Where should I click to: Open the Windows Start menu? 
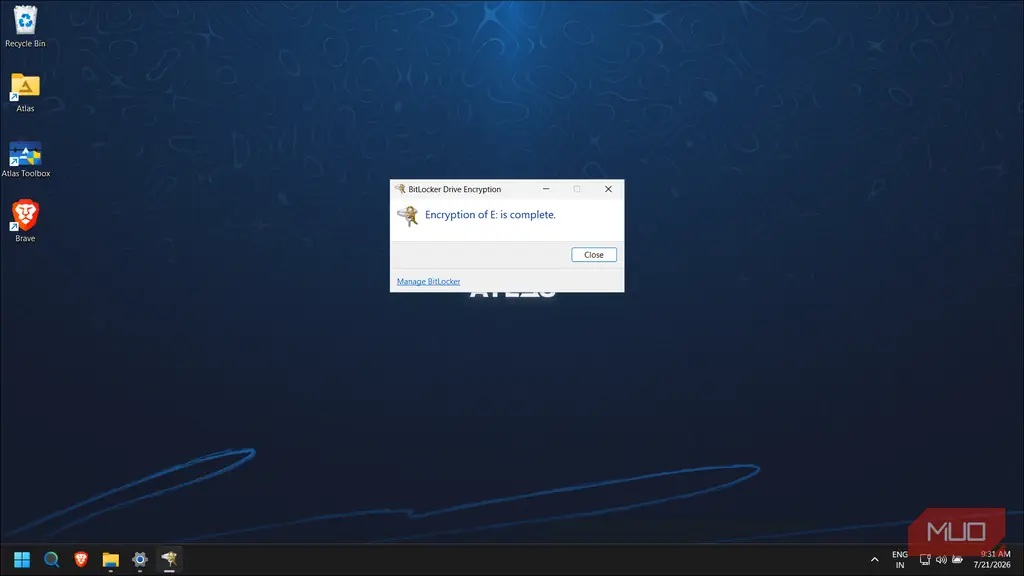22,560
